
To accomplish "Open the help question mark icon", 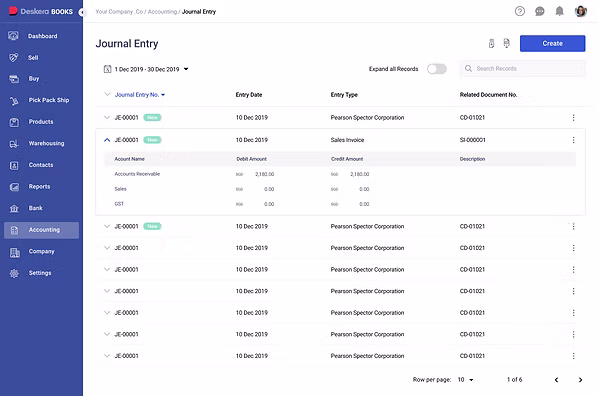I will point(519,11).
